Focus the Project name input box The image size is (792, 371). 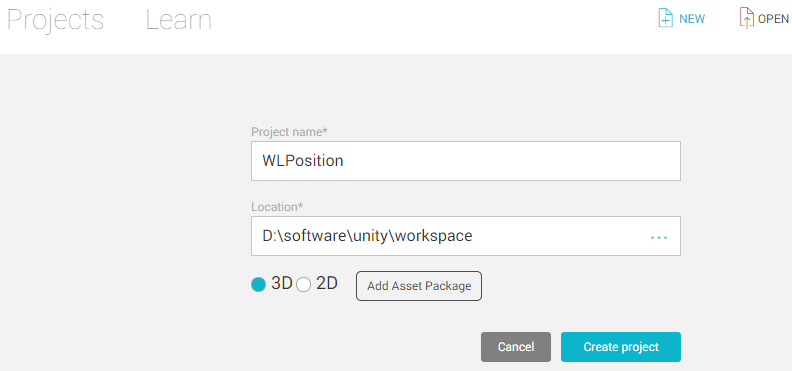(466, 161)
